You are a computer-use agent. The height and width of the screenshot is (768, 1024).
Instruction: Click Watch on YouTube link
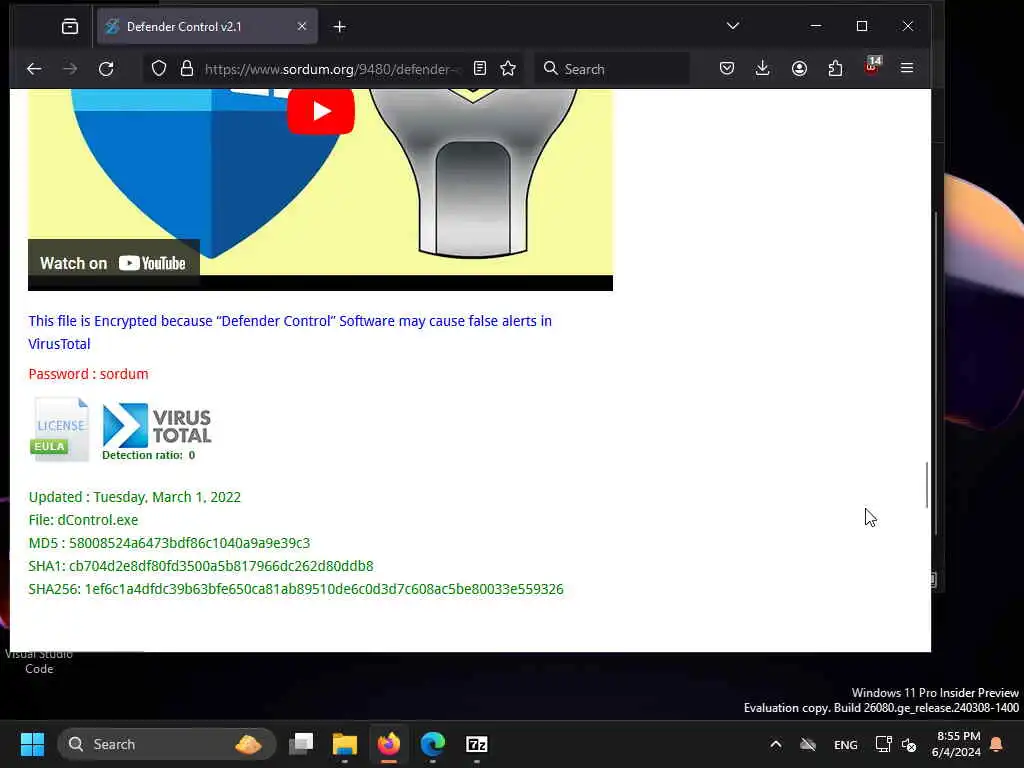pyautogui.click(x=114, y=263)
